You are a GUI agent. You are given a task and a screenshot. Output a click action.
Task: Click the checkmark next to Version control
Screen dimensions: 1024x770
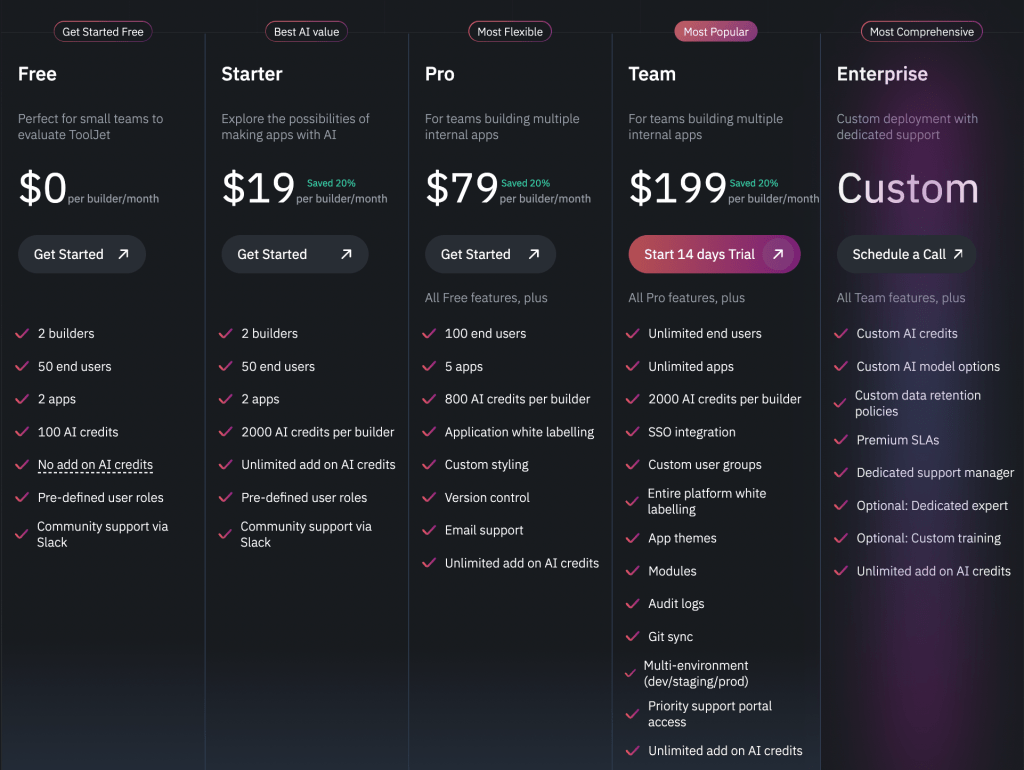[428, 497]
